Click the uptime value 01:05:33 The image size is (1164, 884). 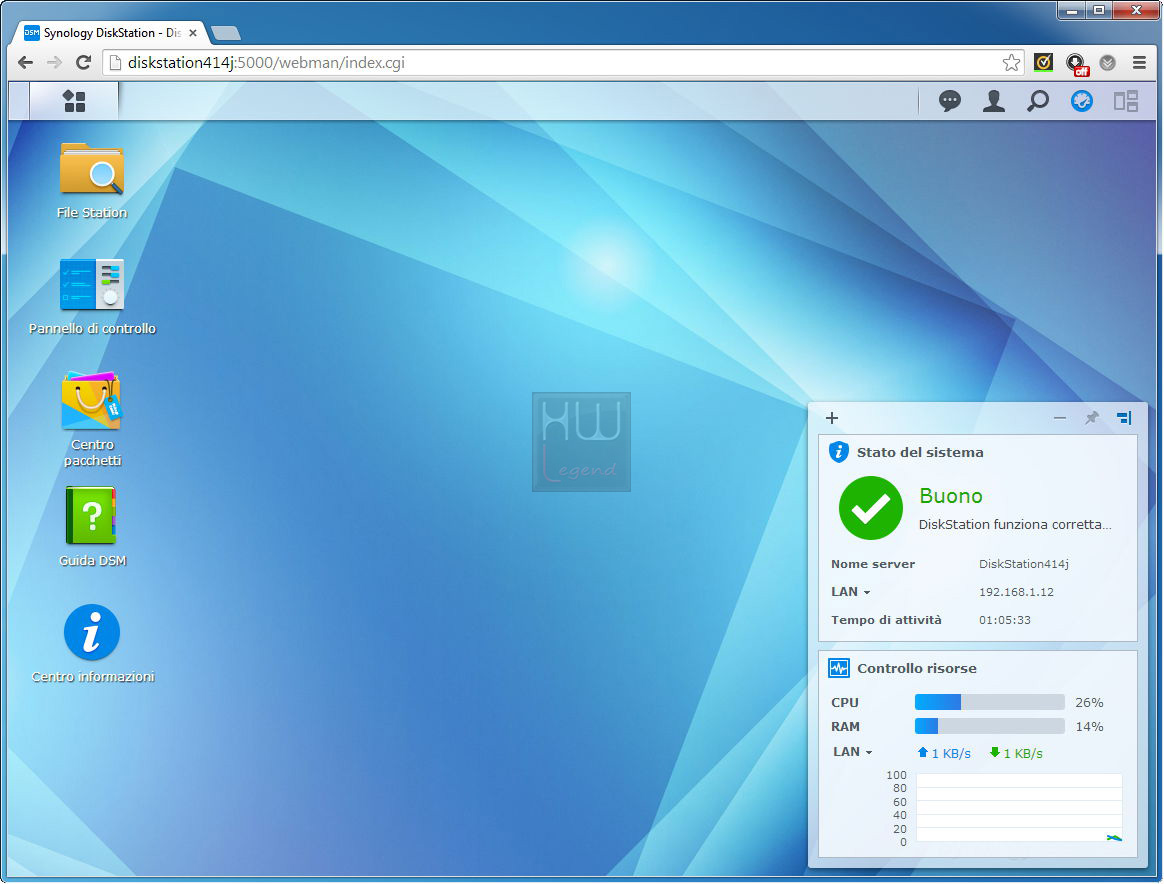coord(1004,620)
